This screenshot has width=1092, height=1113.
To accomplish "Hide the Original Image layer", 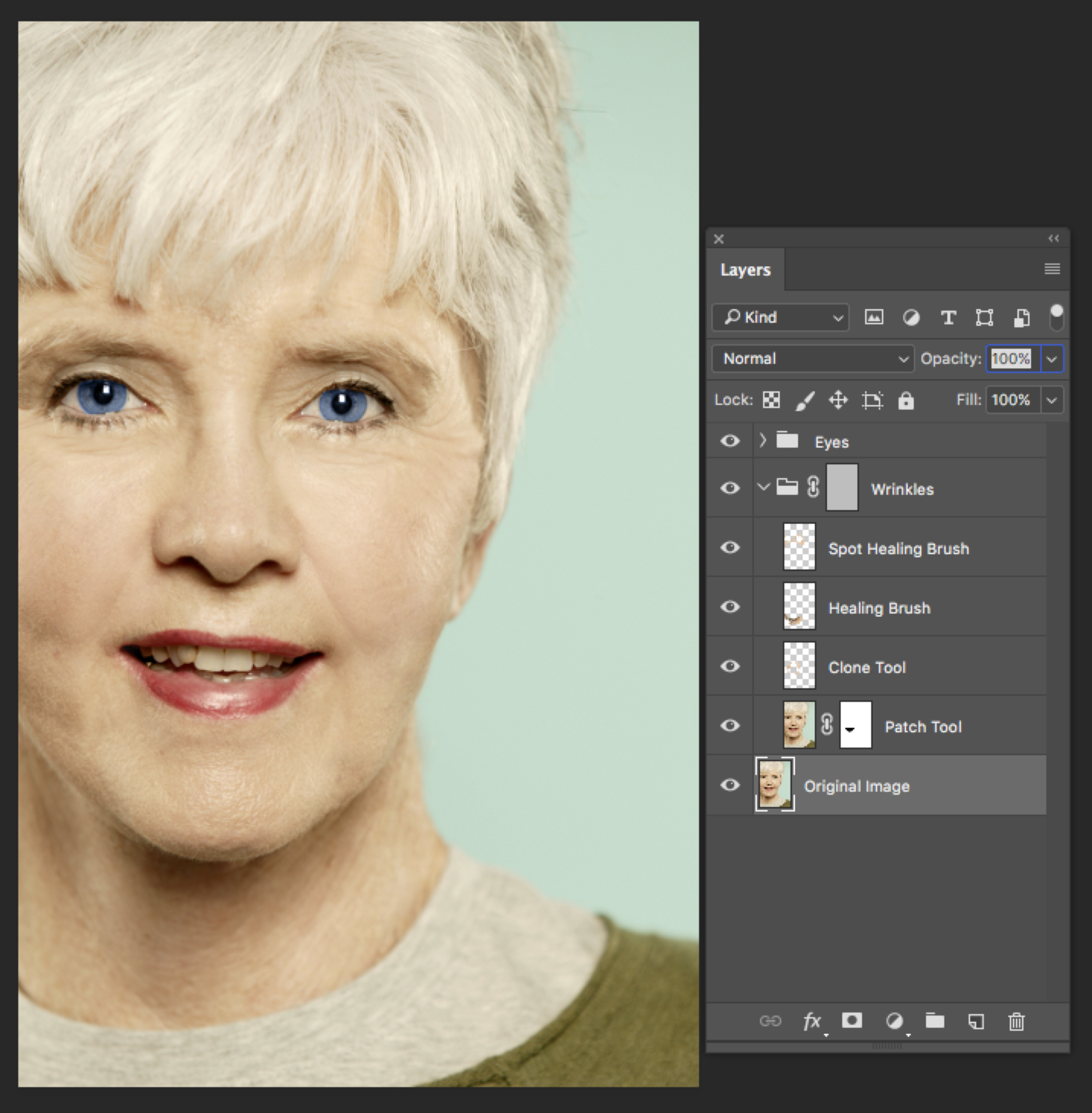I will 730,785.
